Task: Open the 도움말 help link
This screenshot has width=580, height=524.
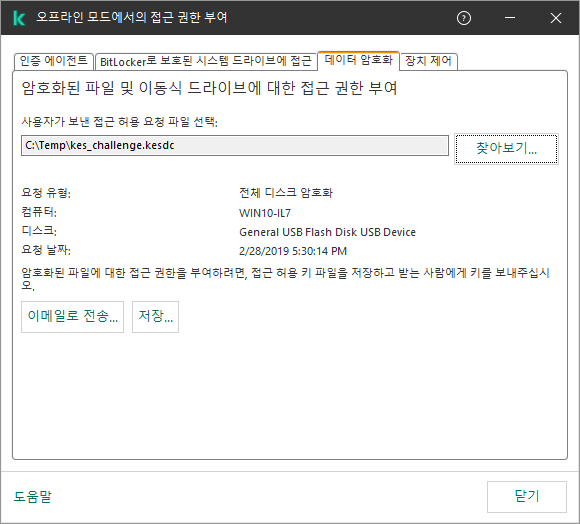Action: [x=33, y=496]
